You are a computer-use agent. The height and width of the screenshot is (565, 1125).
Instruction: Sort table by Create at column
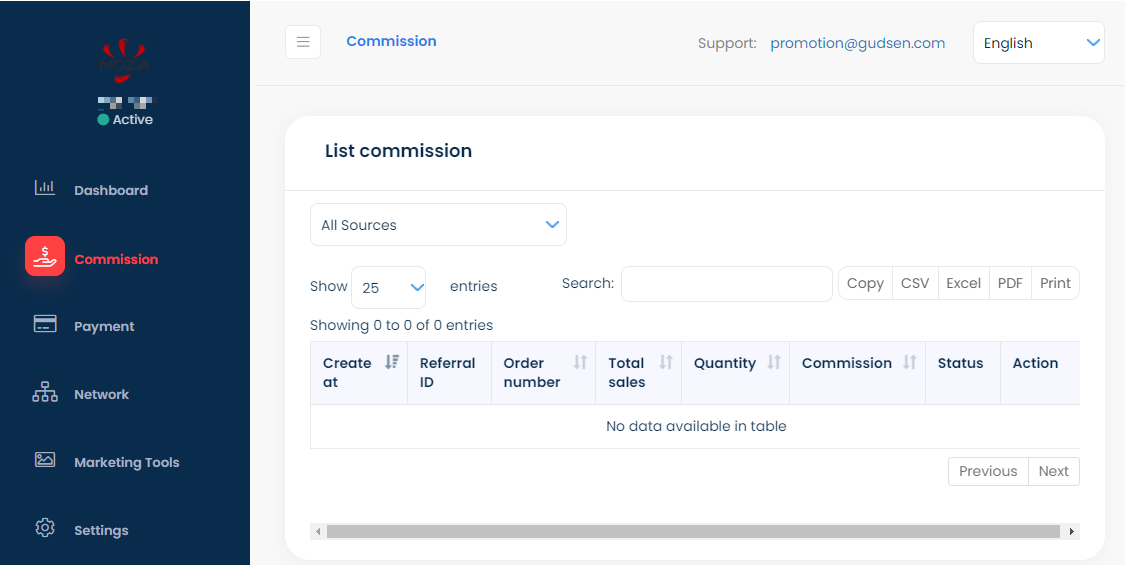tap(391, 362)
